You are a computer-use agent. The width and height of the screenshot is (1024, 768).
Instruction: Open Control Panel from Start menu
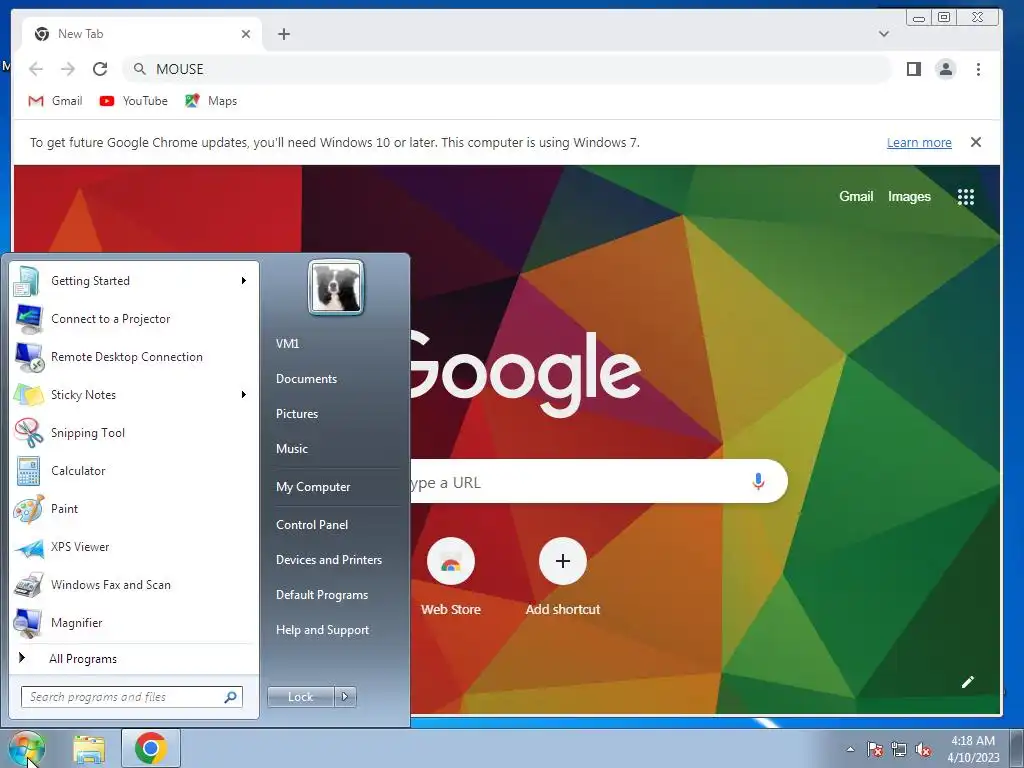point(312,524)
